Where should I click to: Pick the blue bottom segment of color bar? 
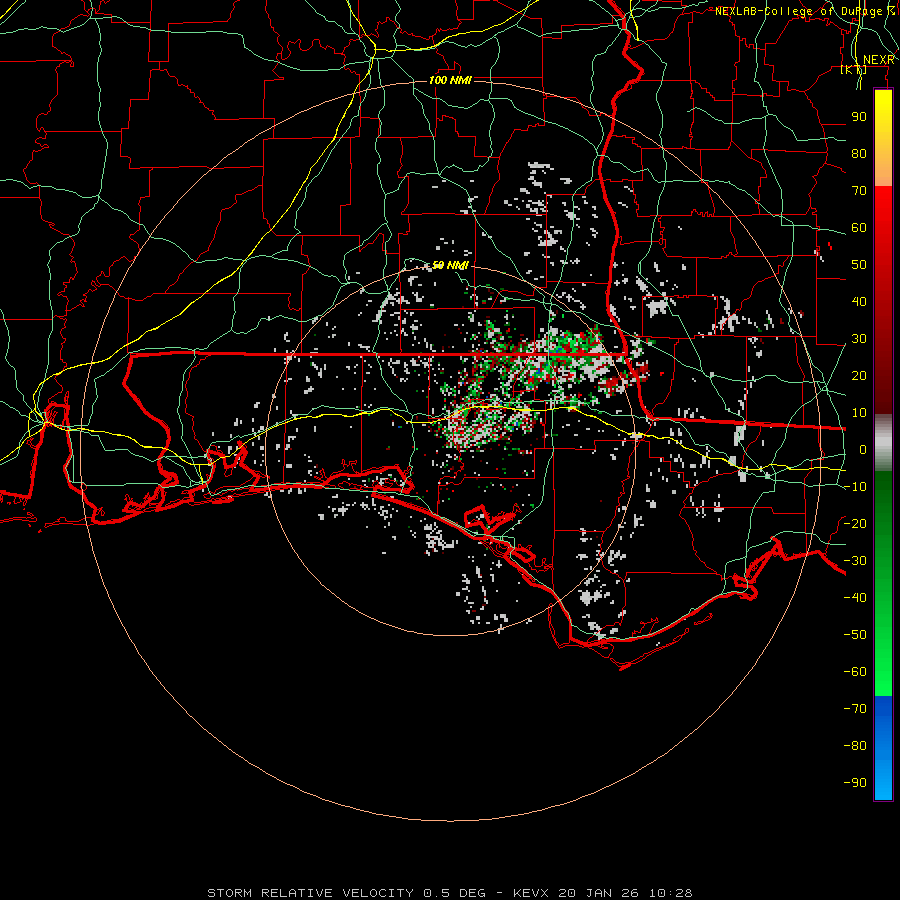(x=883, y=748)
